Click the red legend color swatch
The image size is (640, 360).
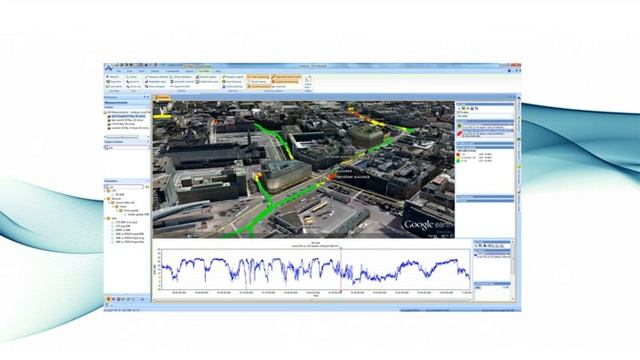point(458,155)
